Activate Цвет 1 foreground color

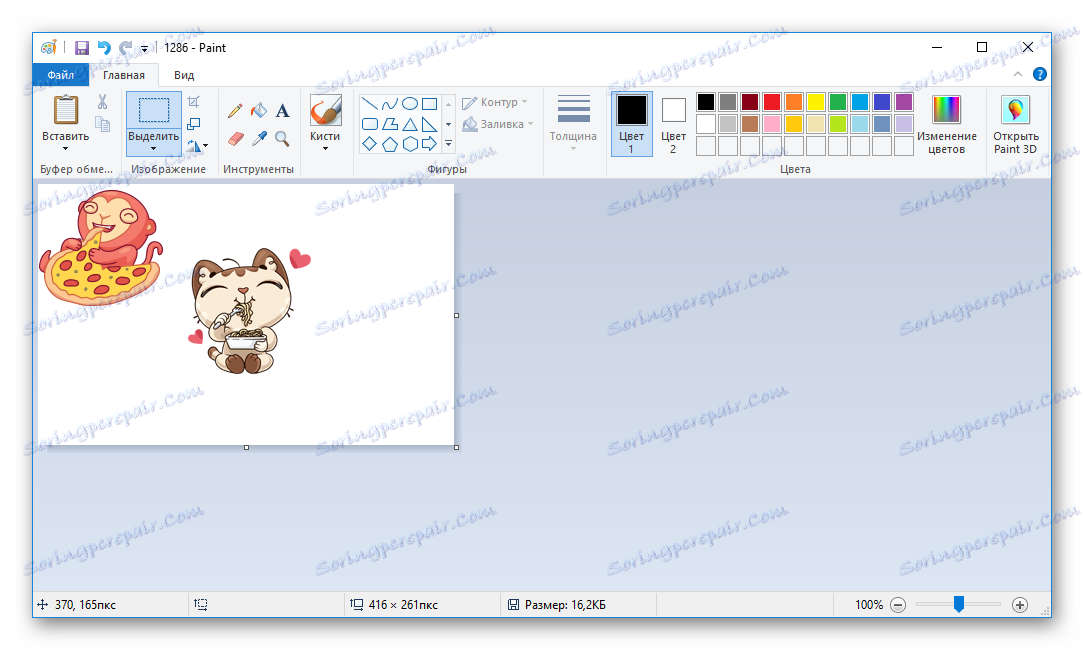pos(631,124)
